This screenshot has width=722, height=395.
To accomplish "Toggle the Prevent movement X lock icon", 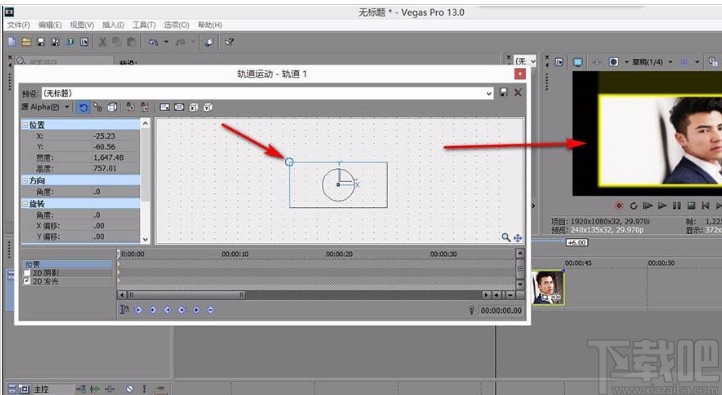I will point(130,107).
